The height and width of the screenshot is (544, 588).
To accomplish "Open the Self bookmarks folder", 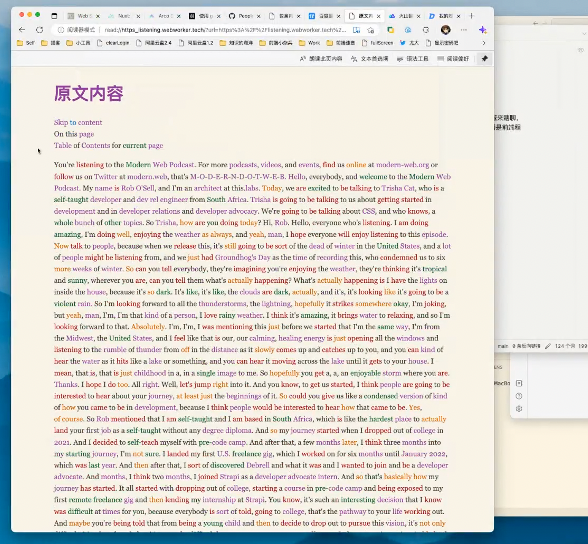I will [26, 43].
